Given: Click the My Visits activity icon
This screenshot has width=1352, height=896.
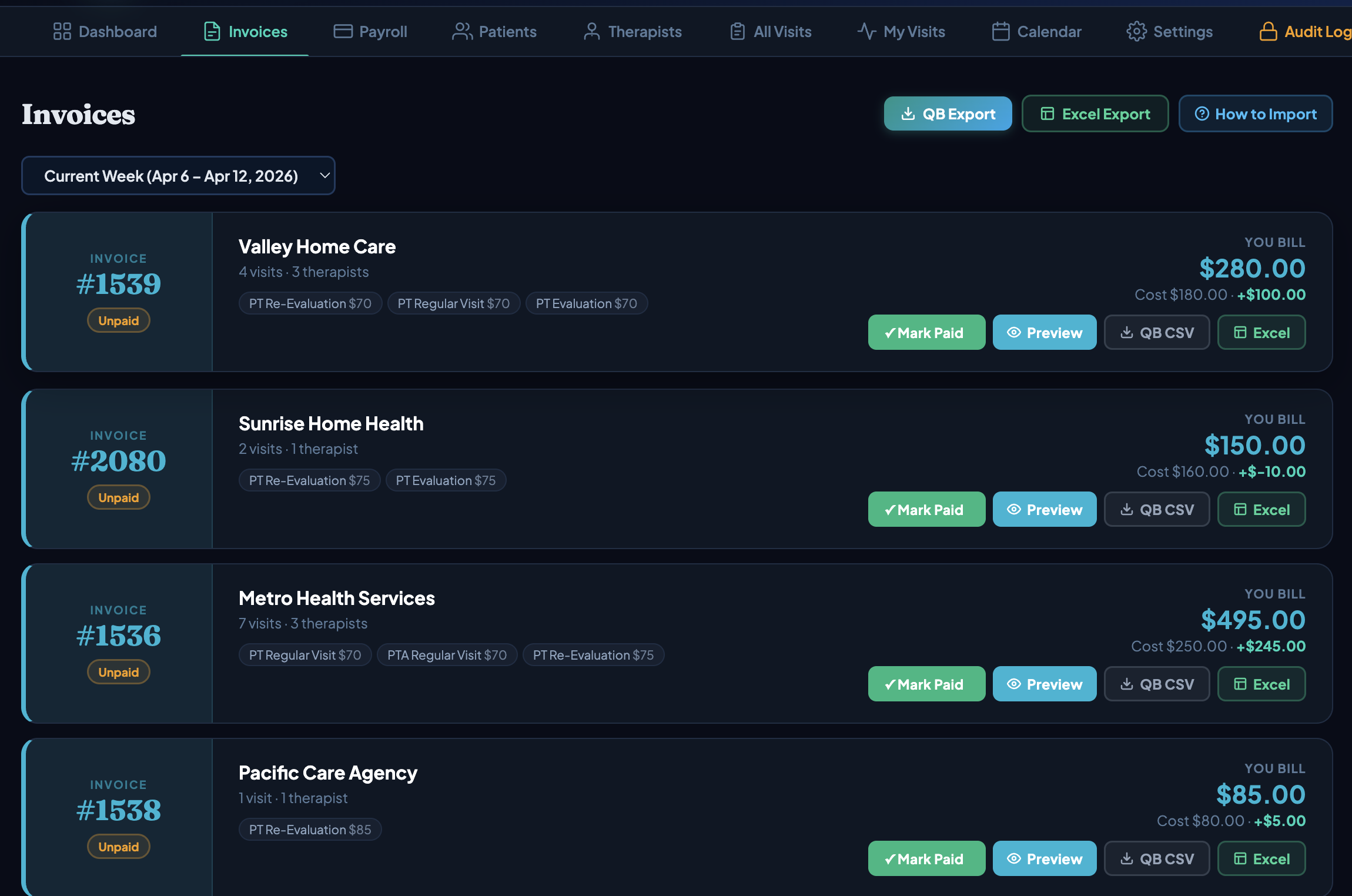Looking at the screenshot, I should click(x=866, y=31).
